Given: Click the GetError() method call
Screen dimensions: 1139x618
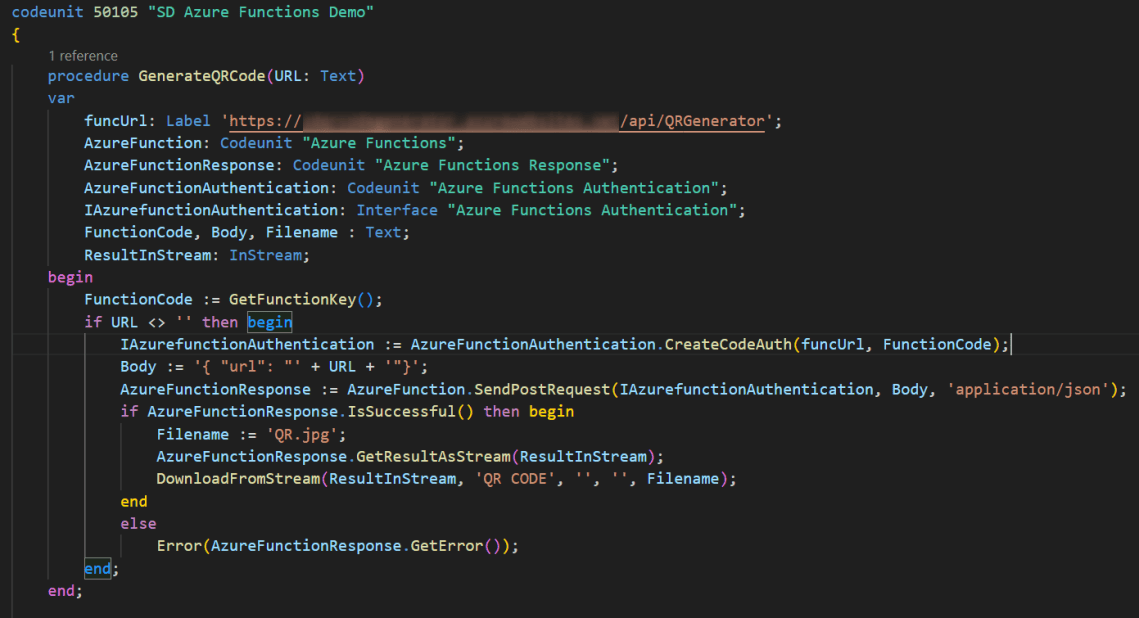Looking at the screenshot, I should (x=455, y=546).
